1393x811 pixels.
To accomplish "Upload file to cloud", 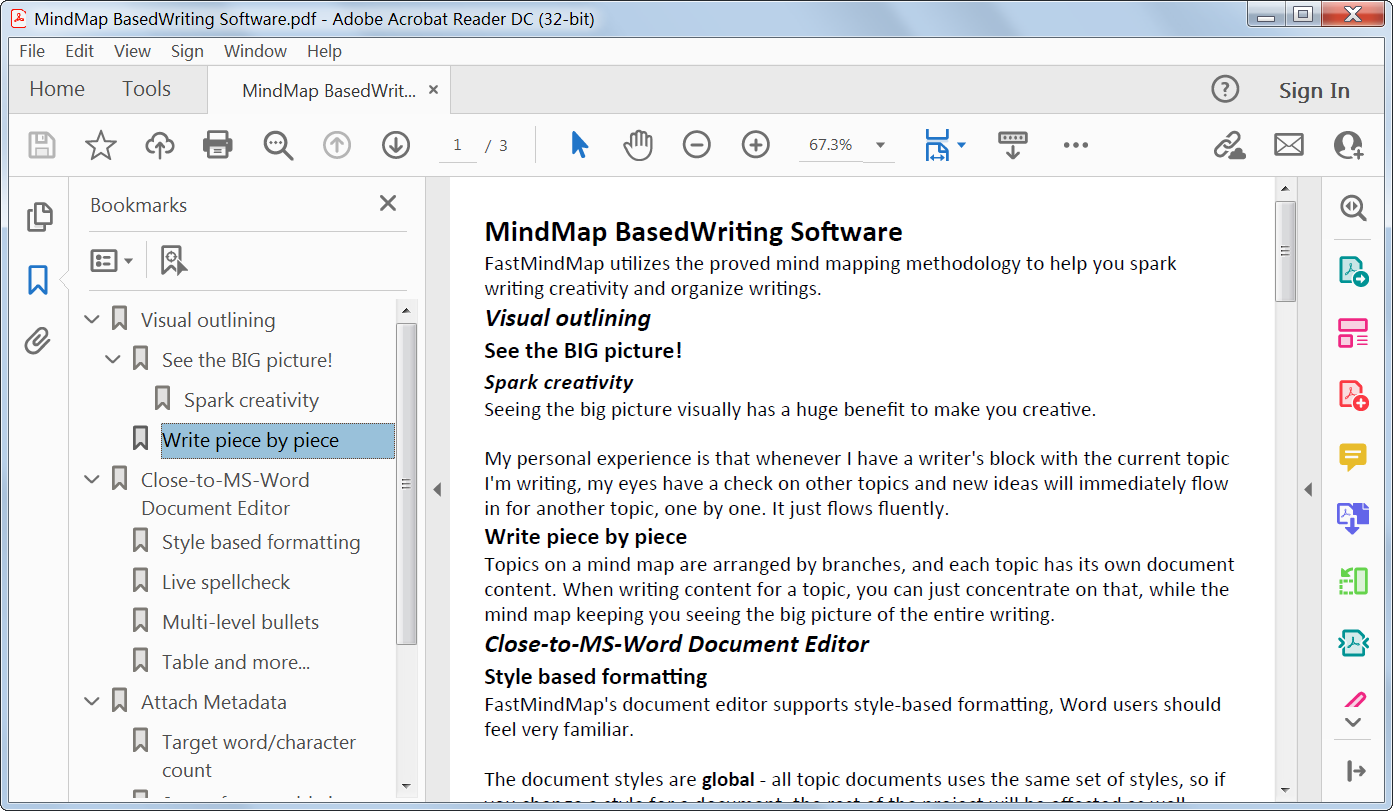I will click(159, 145).
